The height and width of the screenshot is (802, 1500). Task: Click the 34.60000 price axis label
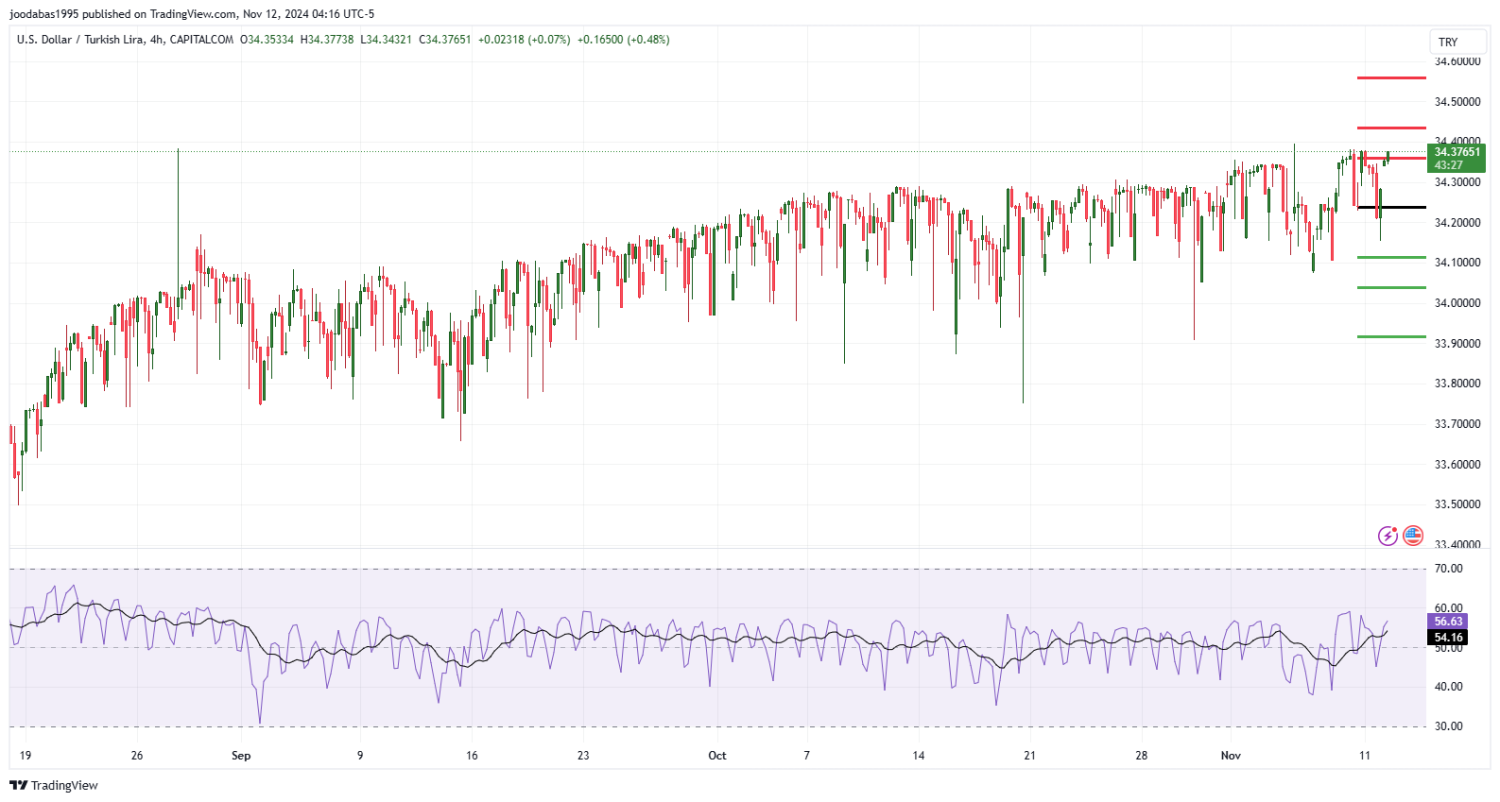coord(1457,61)
